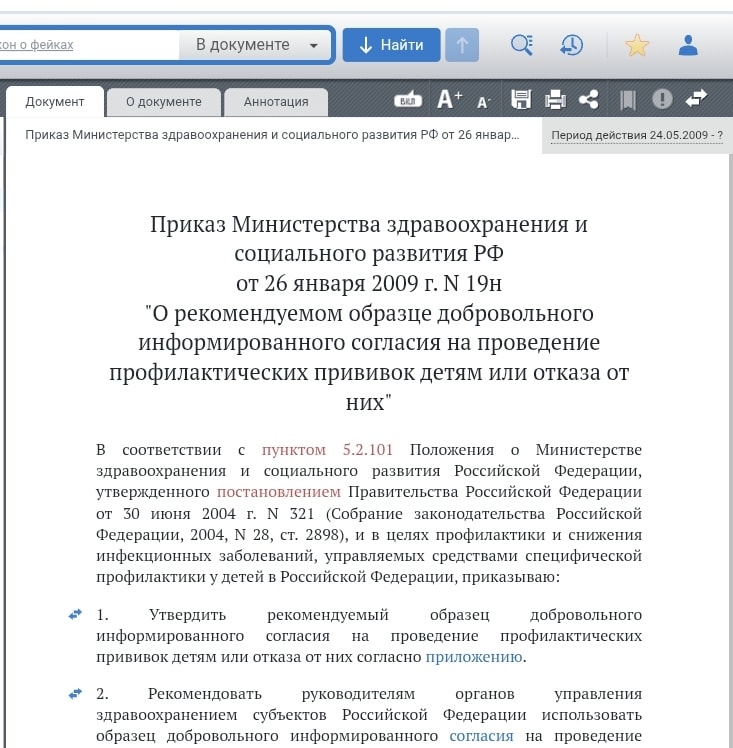The image size is (733, 748).
Task: Open the user profile icon
Action: point(688,45)
